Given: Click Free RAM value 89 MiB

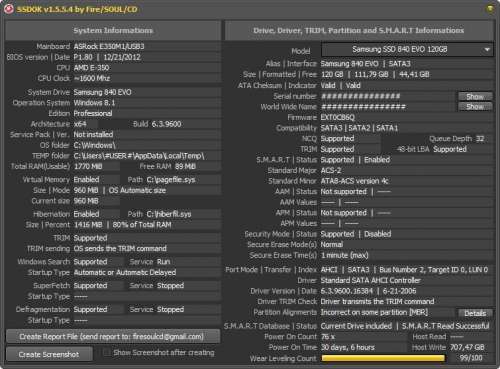Looking at the screenshot, I should pos(185,167).
